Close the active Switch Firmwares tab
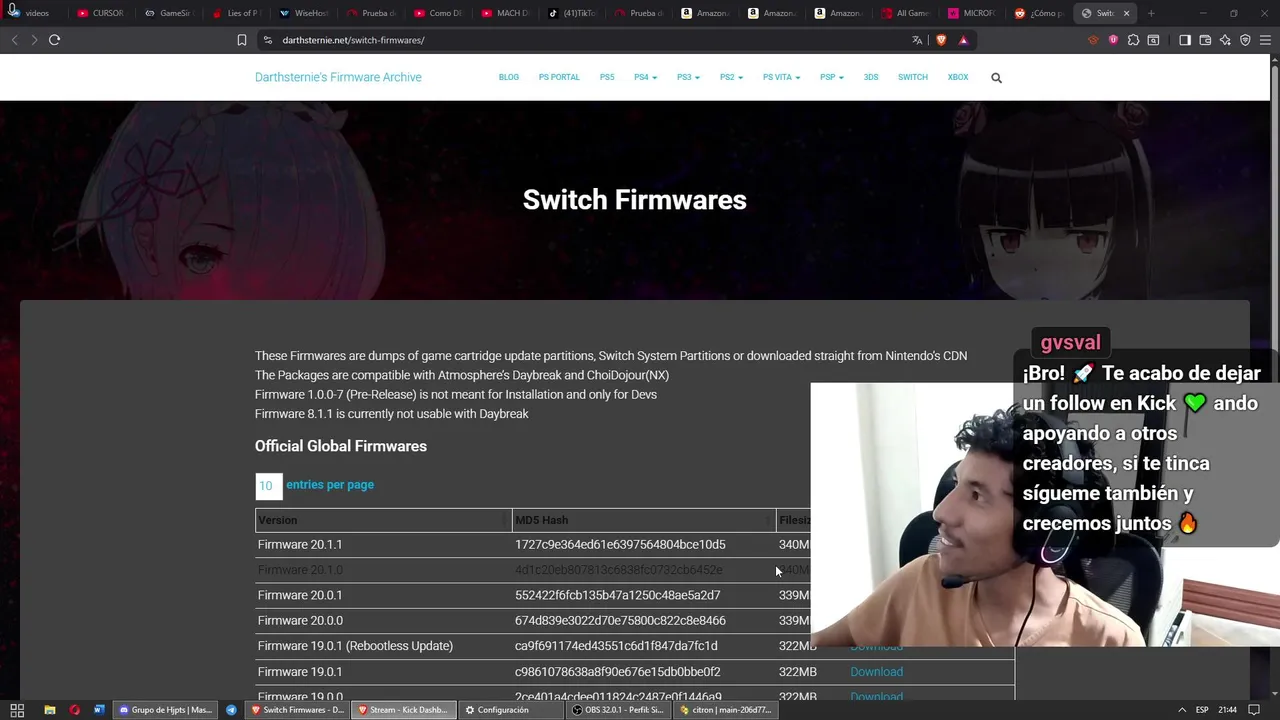Screen dimensions: 1280x720 tap(1126, 13)
